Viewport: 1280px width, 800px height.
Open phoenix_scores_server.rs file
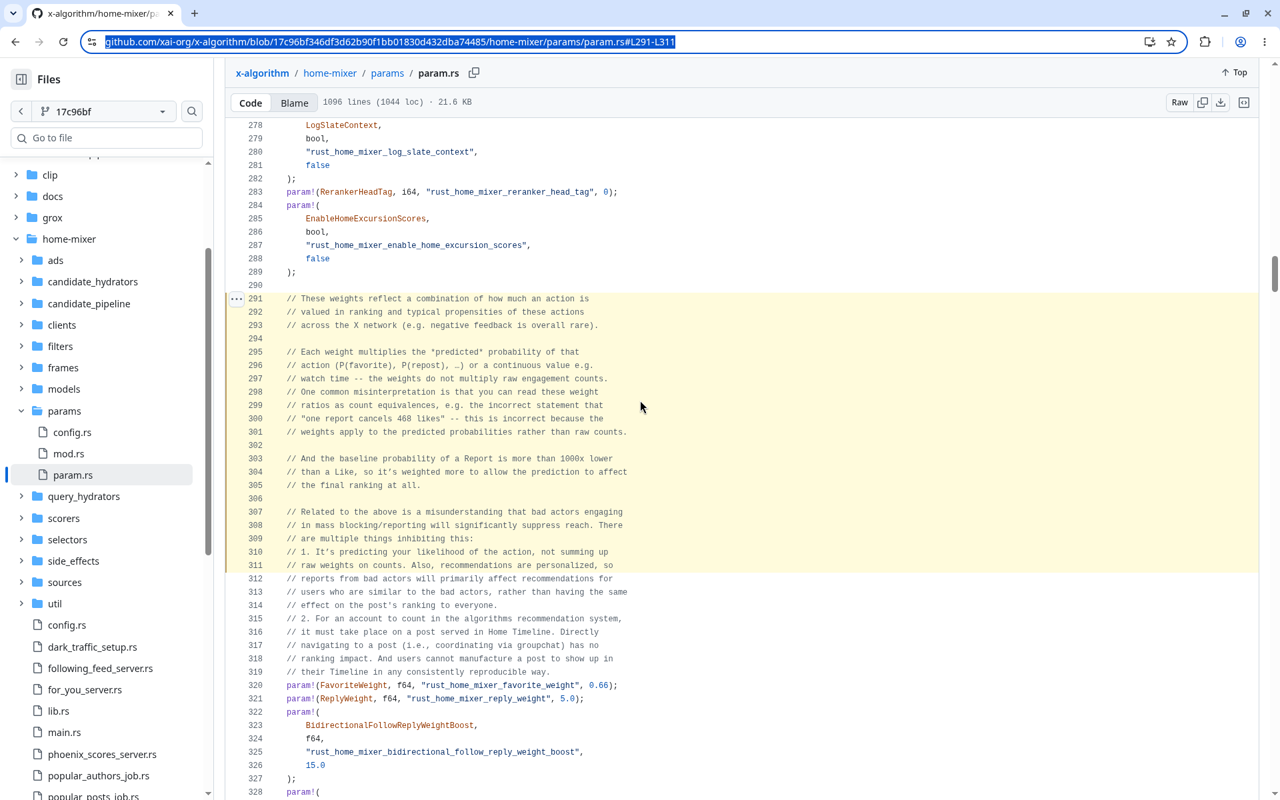click(x=102, y=755)
